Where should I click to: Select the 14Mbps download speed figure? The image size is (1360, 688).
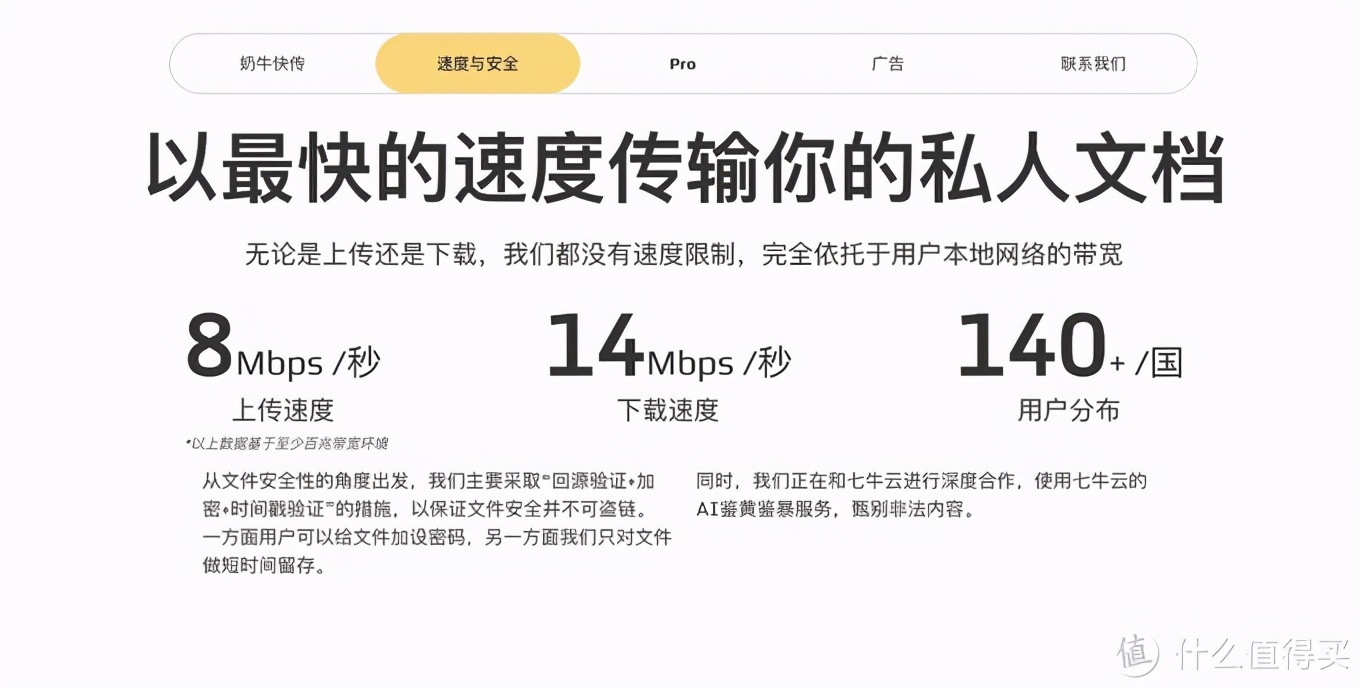coord(670,350)
